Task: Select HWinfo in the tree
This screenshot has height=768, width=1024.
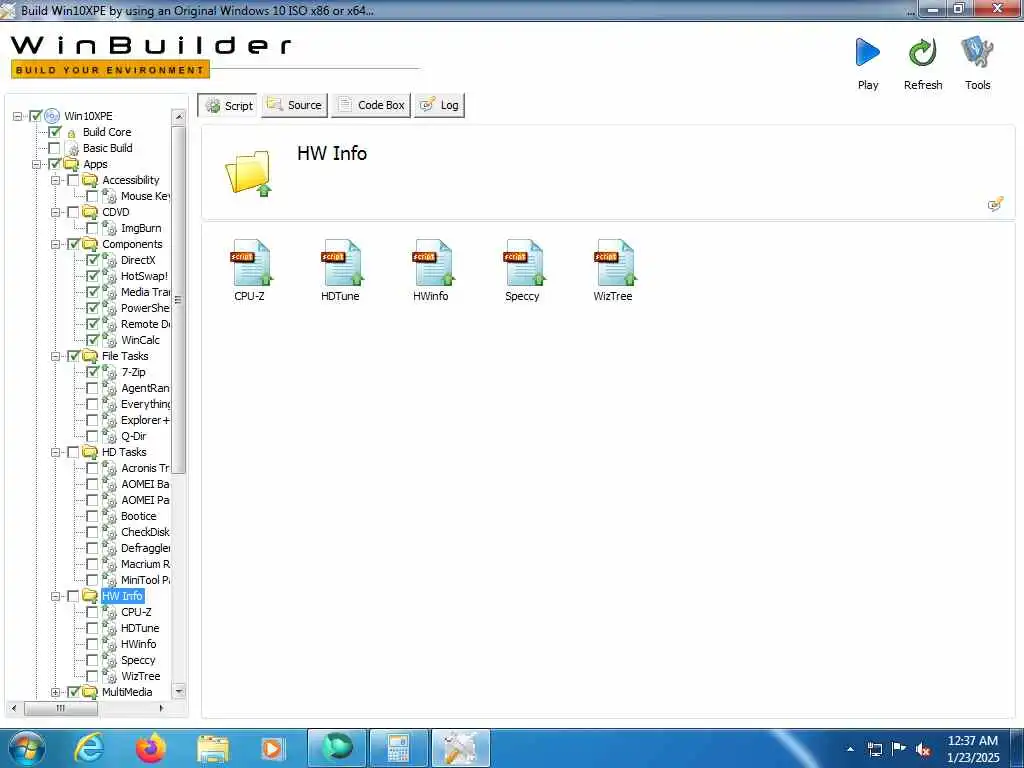Action: [138, 644]
